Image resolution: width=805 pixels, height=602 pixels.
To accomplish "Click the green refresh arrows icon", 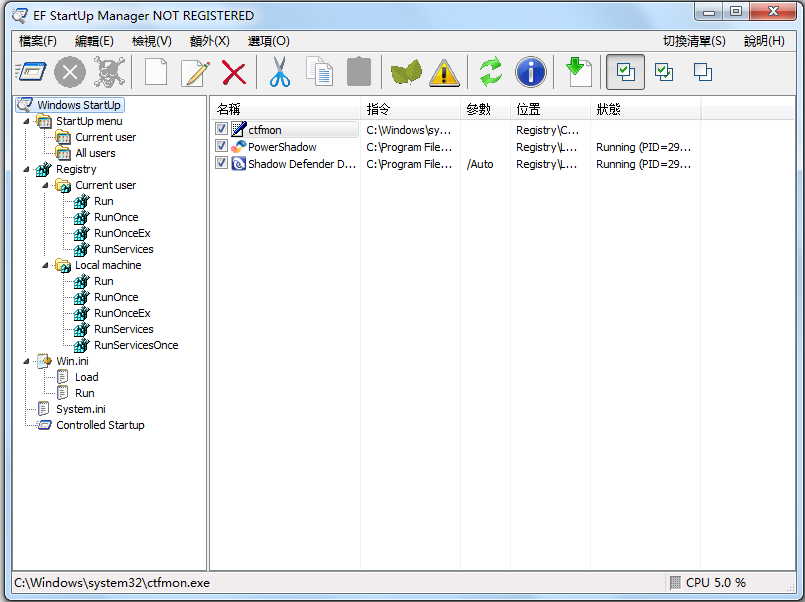I will [x=490, y=72].
